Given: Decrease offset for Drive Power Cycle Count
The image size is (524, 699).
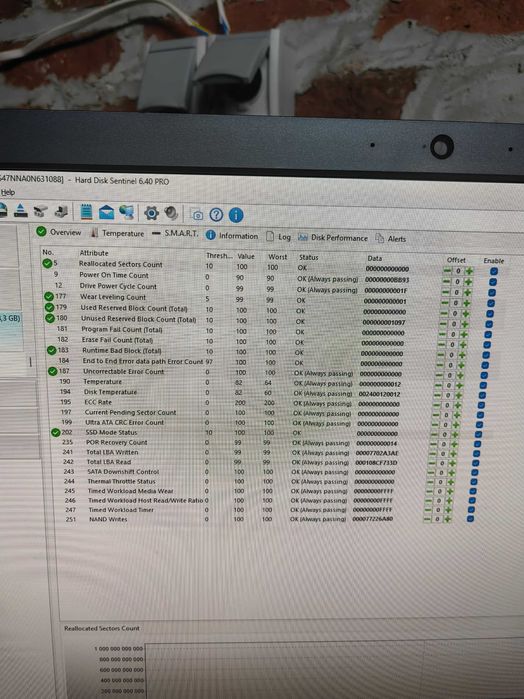Looking at the screenshot, I should pyautogui.click(x=446, y=292).
